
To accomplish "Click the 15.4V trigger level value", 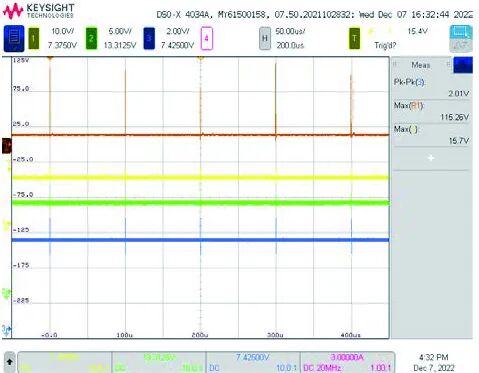I will click(x=417, y=31).
